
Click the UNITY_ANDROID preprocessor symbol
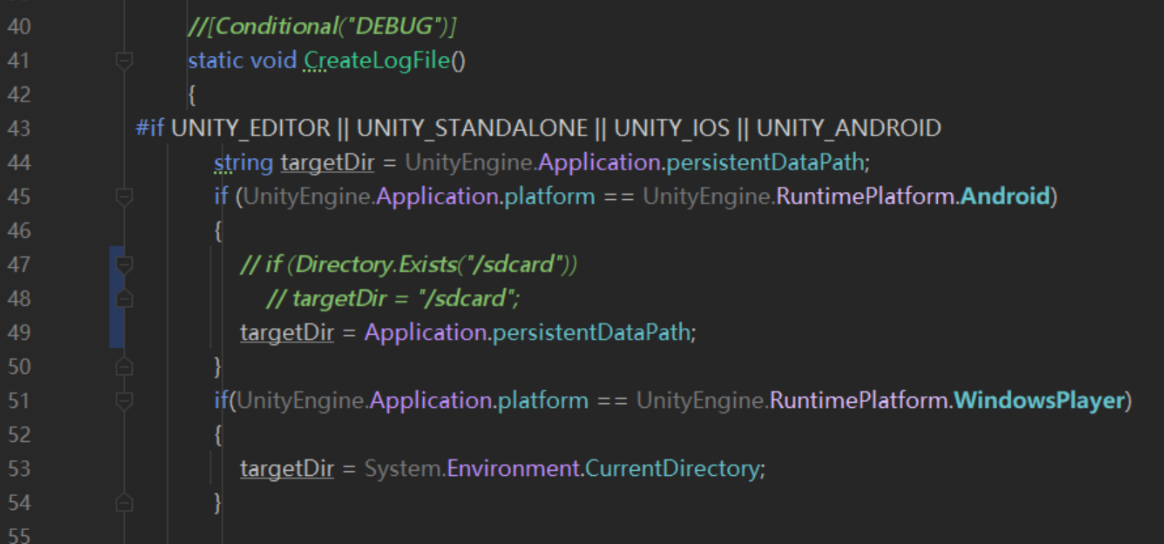coord(848,129)
